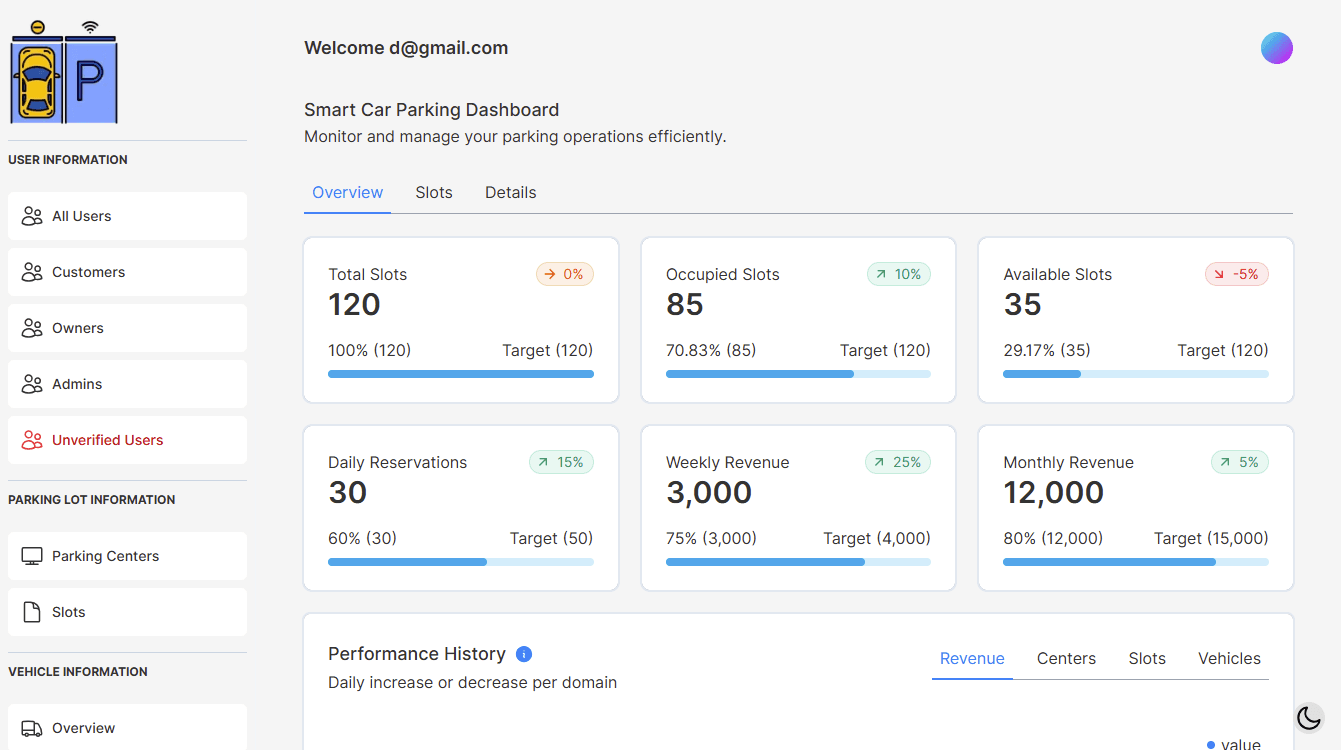Select the Centers tab in Performance History
Image resolution: width=1341 pixels, height=750 pixels.
click(x=1066, y=658)
